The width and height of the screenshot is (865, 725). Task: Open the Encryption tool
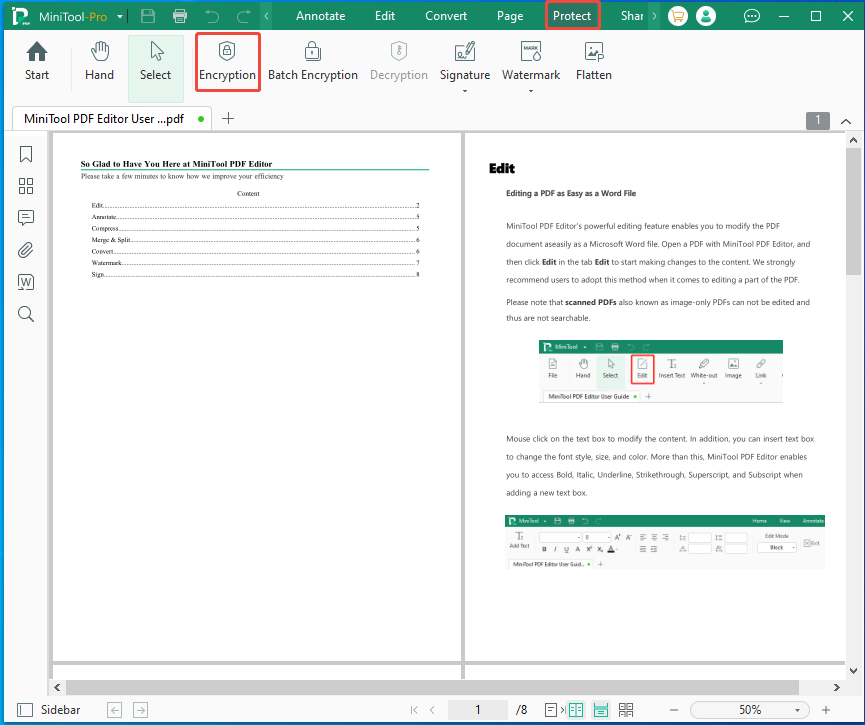(227, 62)
